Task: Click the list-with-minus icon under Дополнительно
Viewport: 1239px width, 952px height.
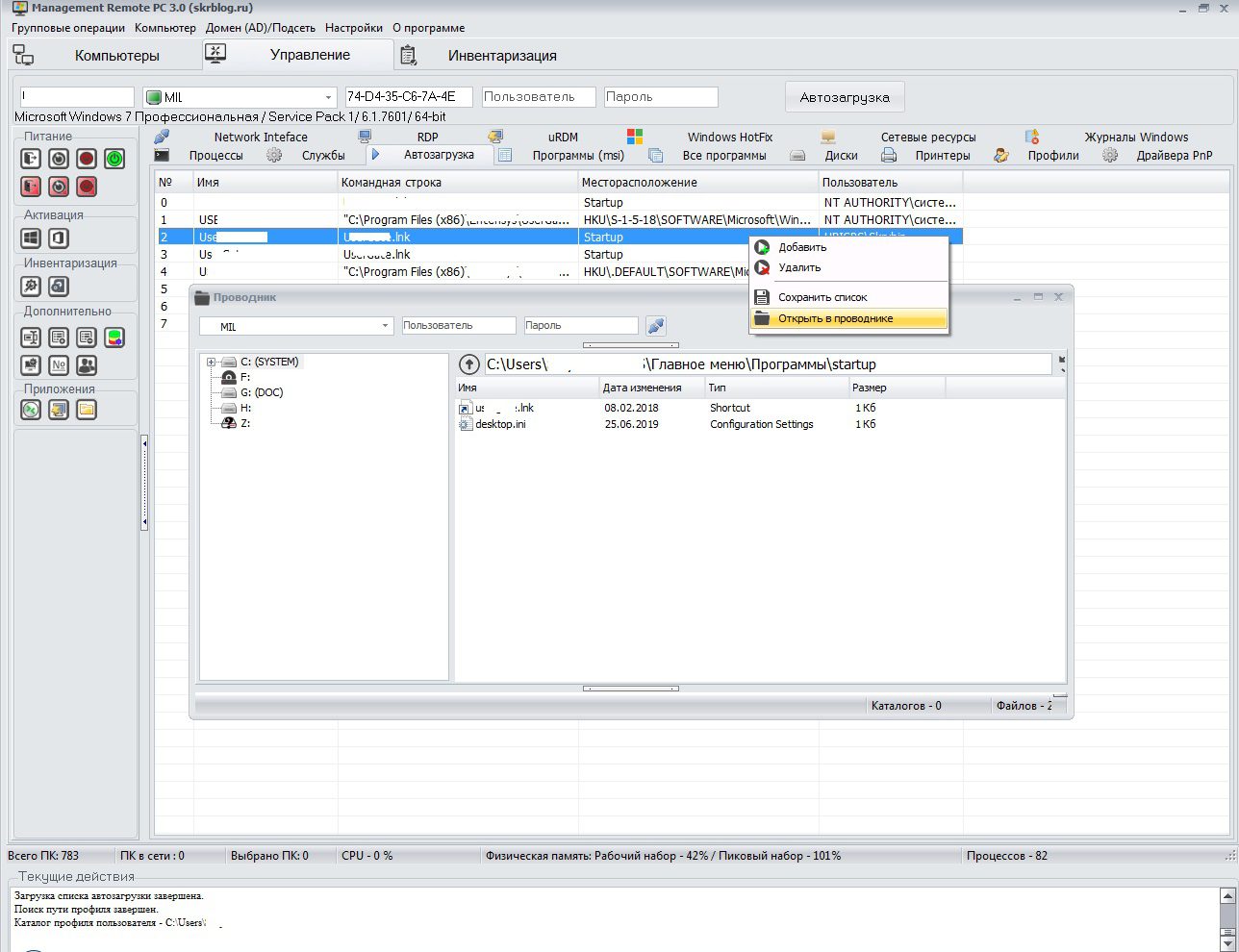Action: [87, 338]
